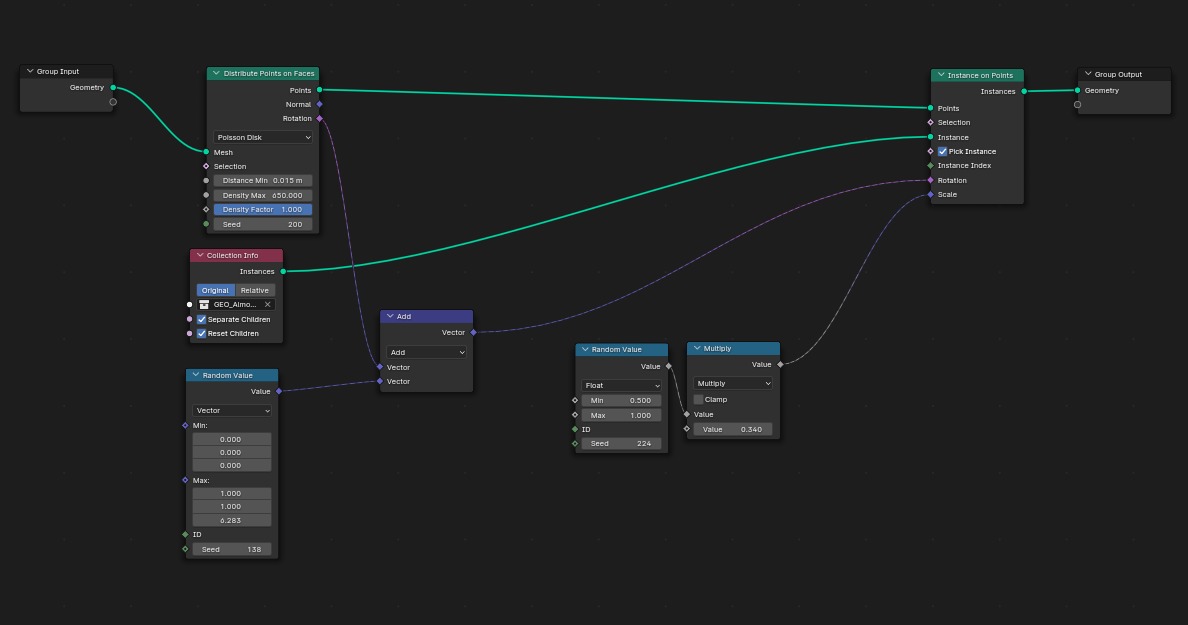Click the GEO_Almo collection icon
The image size is (1188, 625).
(x=204, y=305)
